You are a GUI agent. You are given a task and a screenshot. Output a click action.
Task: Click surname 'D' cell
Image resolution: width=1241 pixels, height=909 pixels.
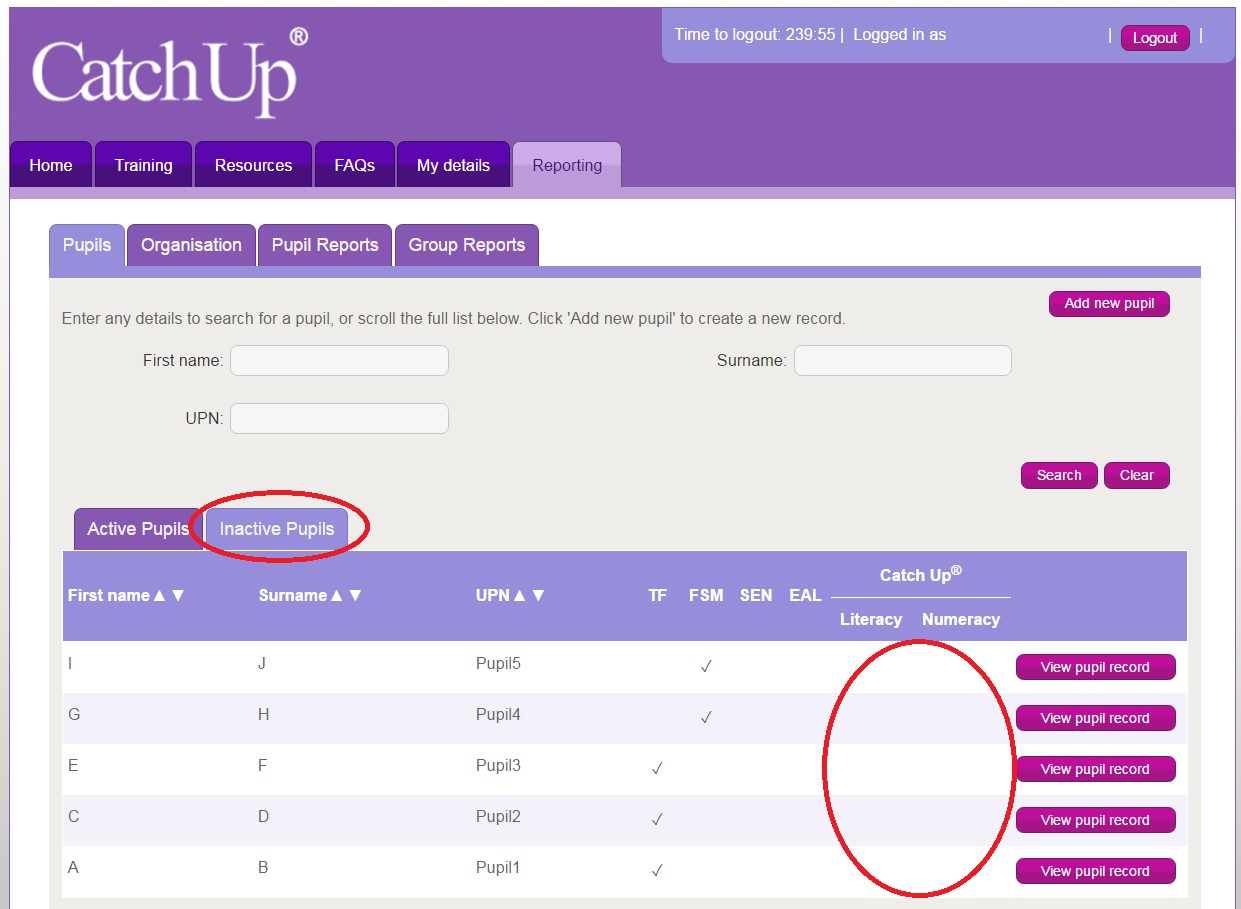pos(264,817)
